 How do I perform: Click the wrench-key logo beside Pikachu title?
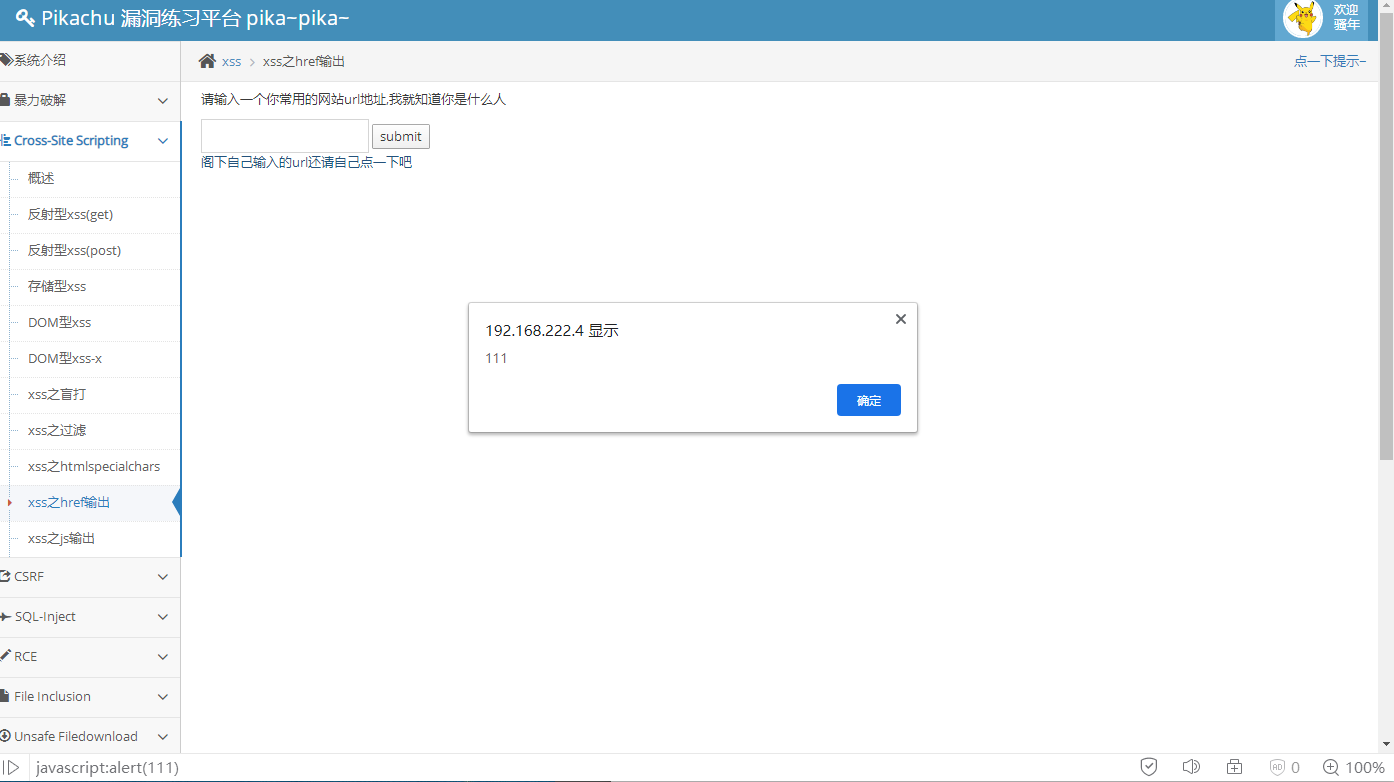click(x=27, y=18)
